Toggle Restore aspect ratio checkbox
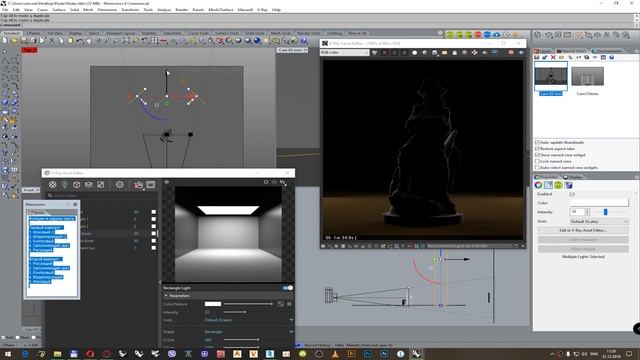The width and height of the screenshot is (640, 360). tap(537, 149)
